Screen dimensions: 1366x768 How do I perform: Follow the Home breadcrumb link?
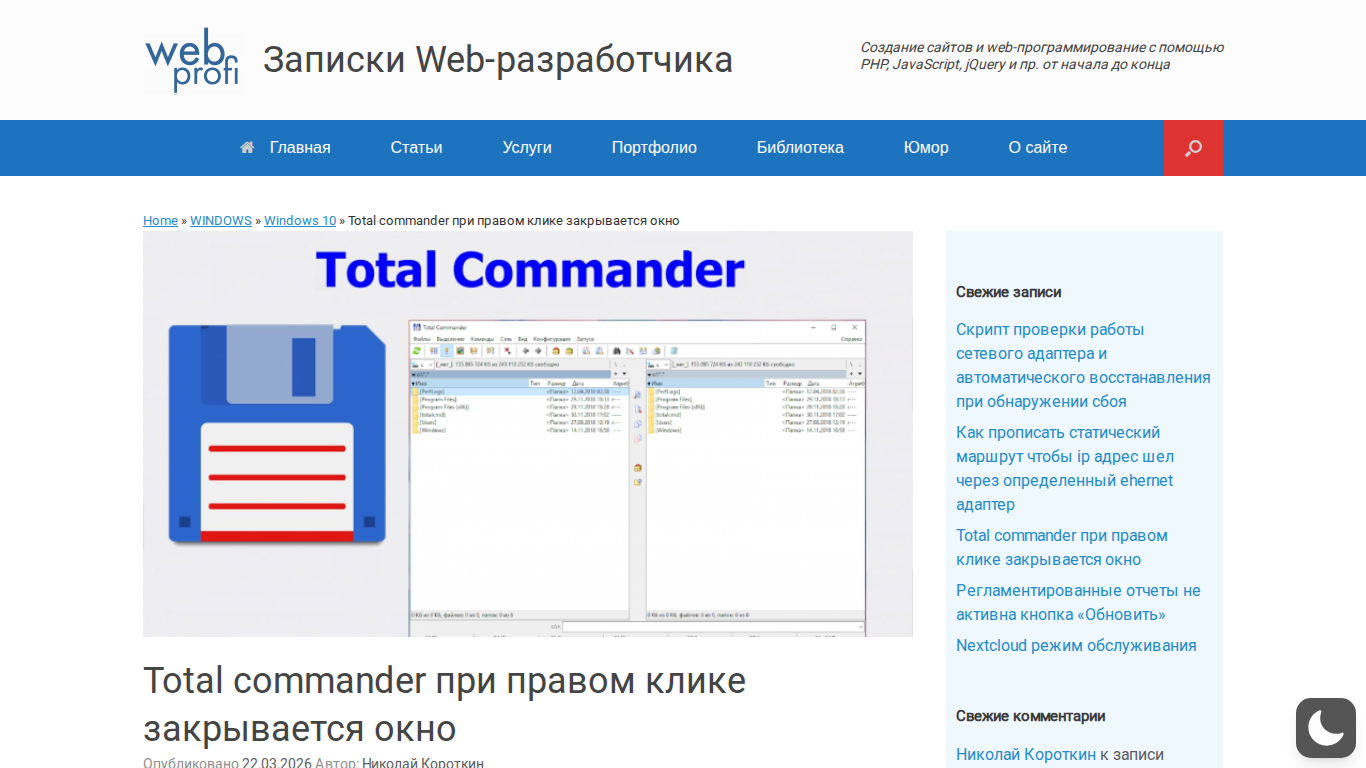(x=160, y=221)
